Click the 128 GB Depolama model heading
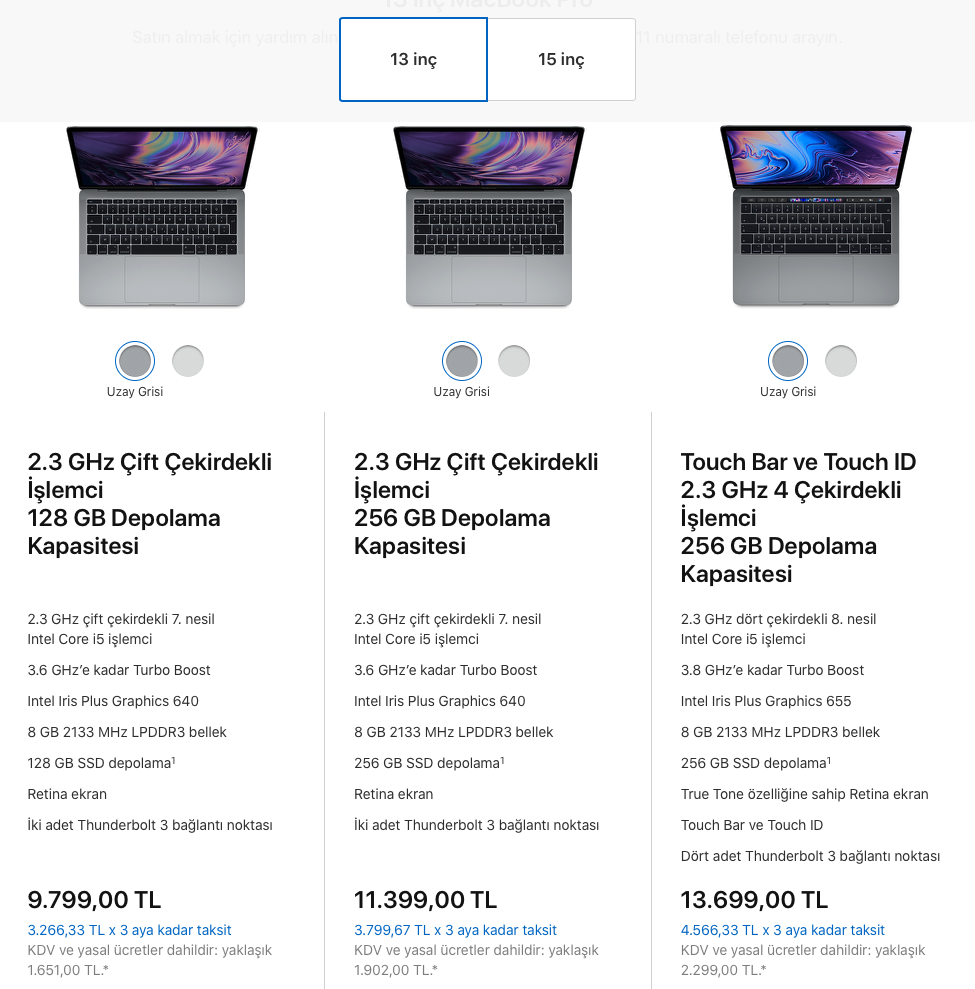Screen dimensions: 975x989 [149, 503]
